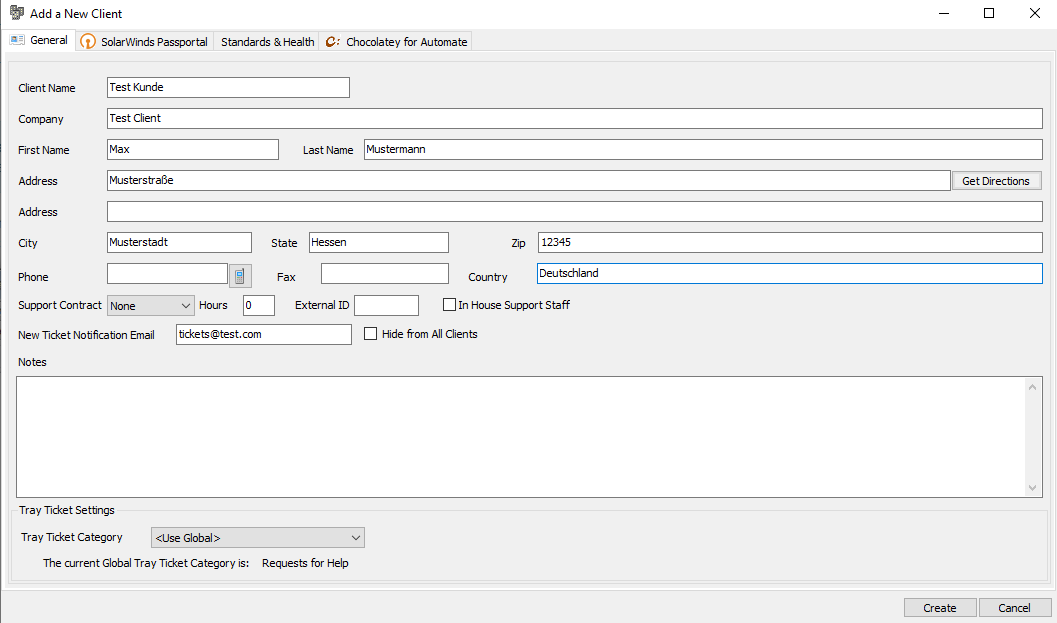Click the New Ticket Notification Email field
The width and height of the screenshot is (1057, 623).
tap(264, 335)
